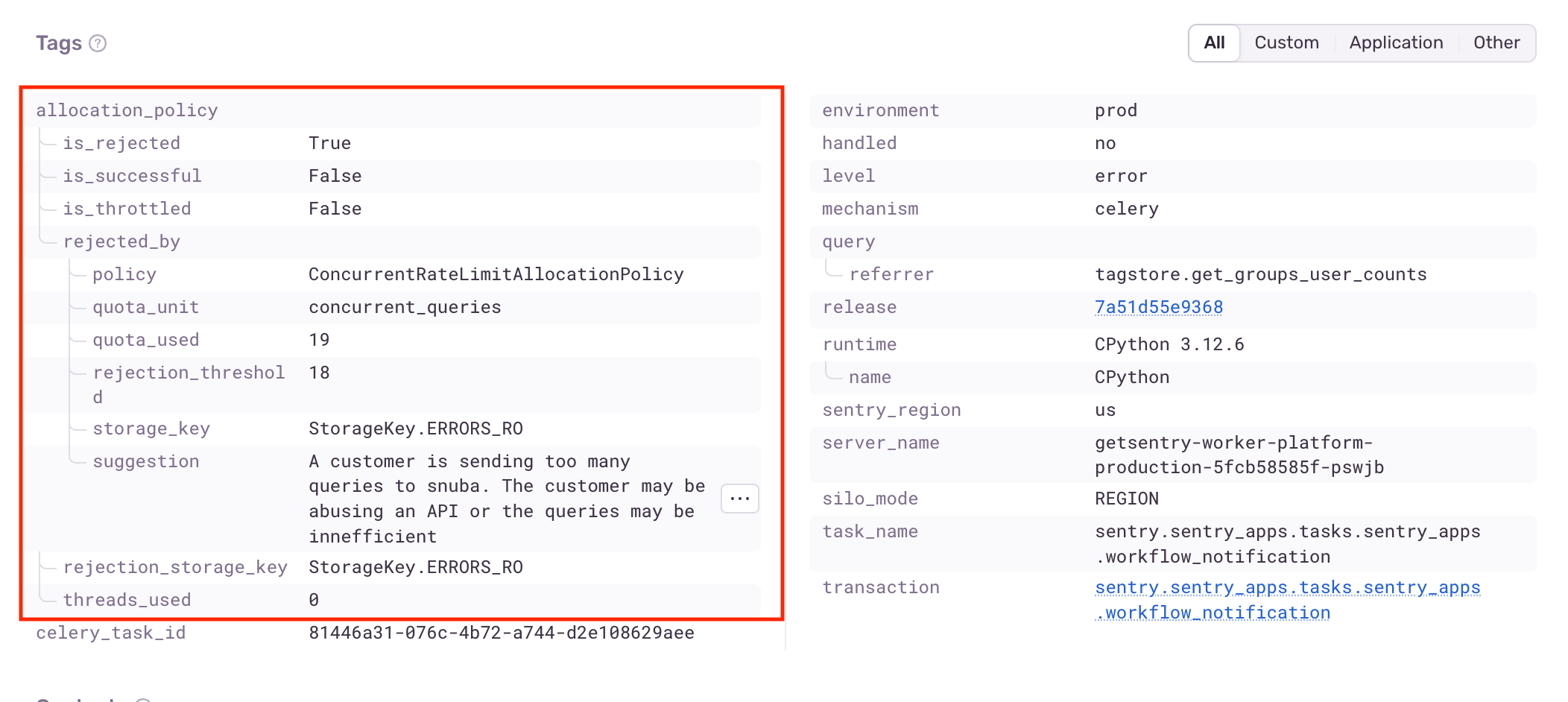1568x702 pixels.
Task: Open release 7a51d55e9368 link
Action: coord(1159,306)
